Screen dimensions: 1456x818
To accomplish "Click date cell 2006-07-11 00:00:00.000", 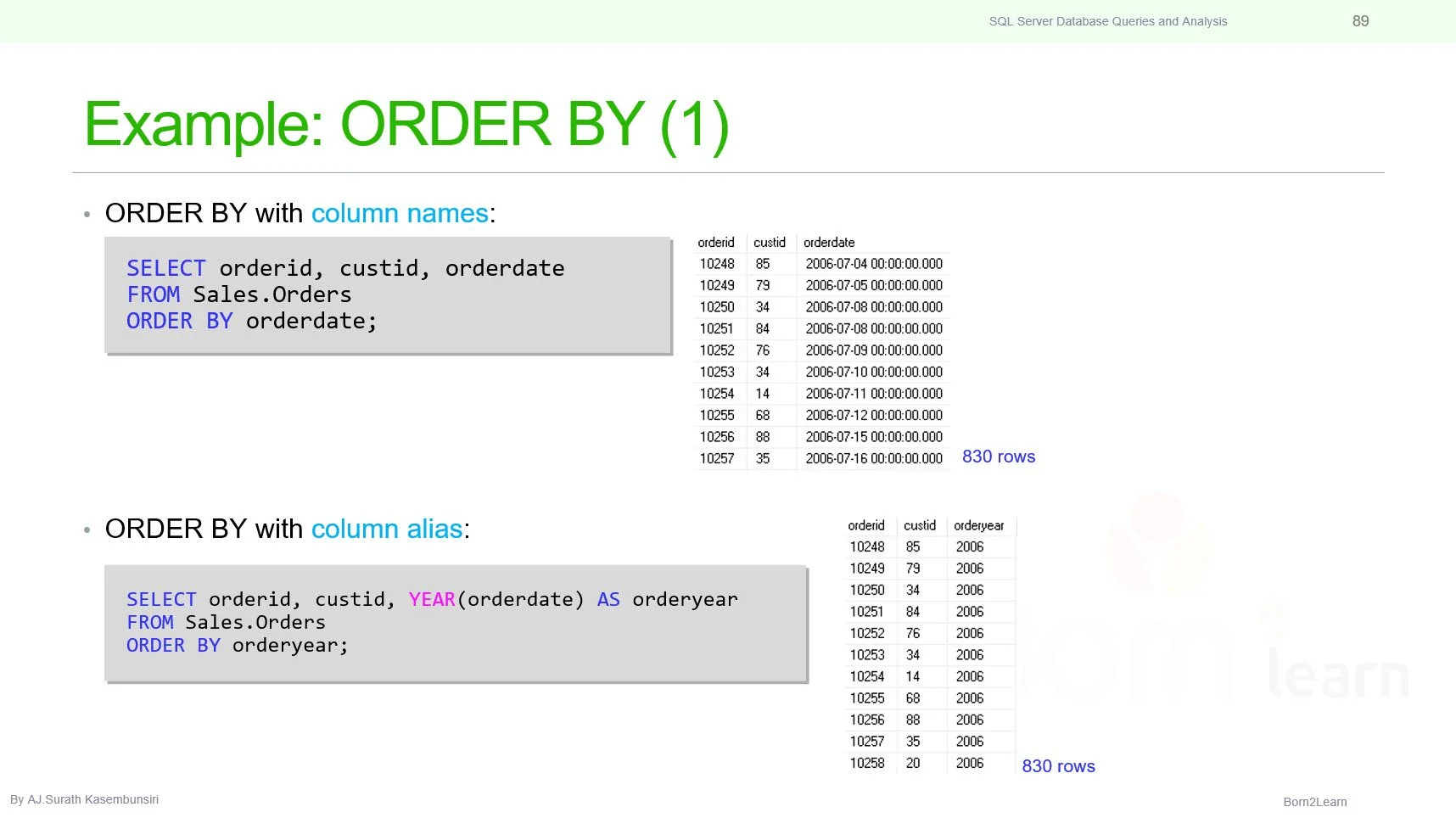I will click(874, 394).
